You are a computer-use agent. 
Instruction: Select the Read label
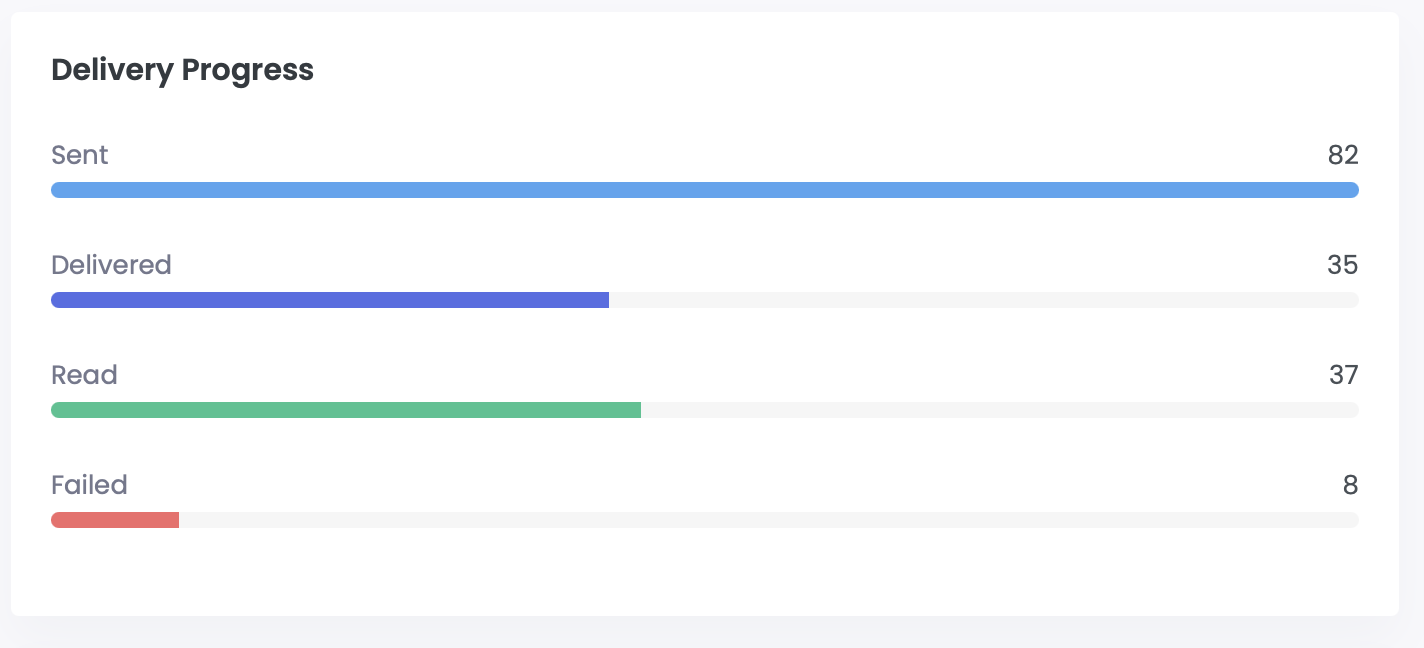(x=84, y=375)
